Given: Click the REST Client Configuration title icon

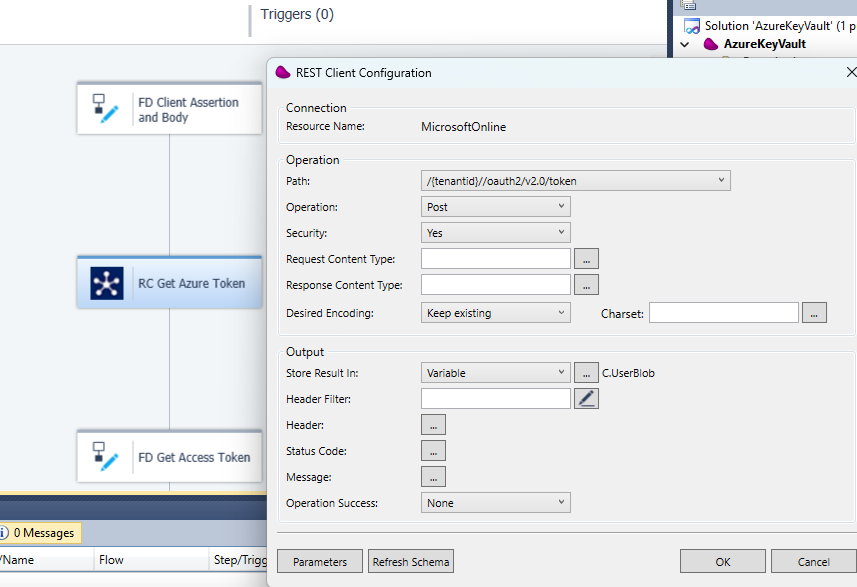Looking at the screenshot, I should tap(282, 73).
